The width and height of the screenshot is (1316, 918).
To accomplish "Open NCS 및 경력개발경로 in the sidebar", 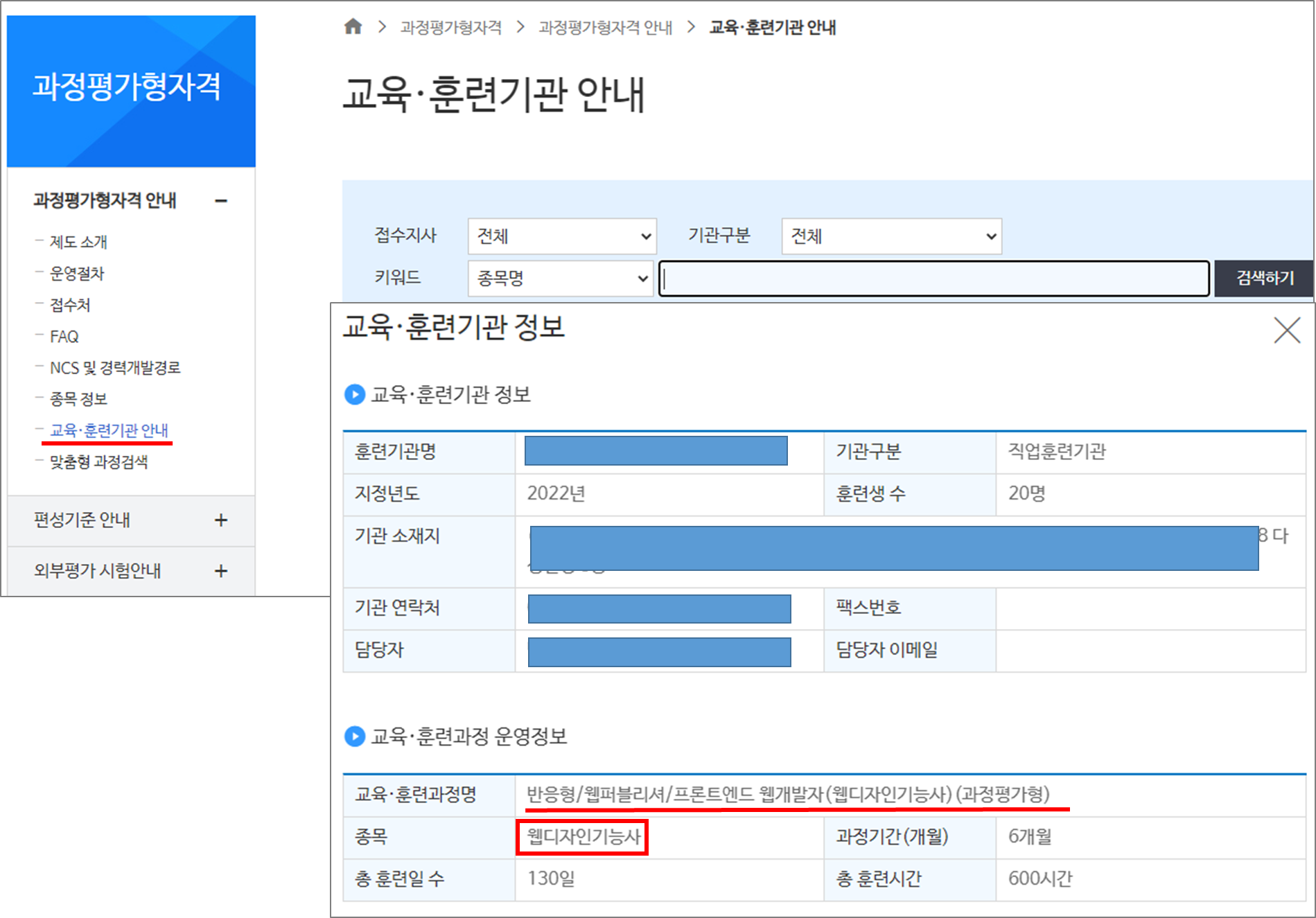I will point(115,368).
